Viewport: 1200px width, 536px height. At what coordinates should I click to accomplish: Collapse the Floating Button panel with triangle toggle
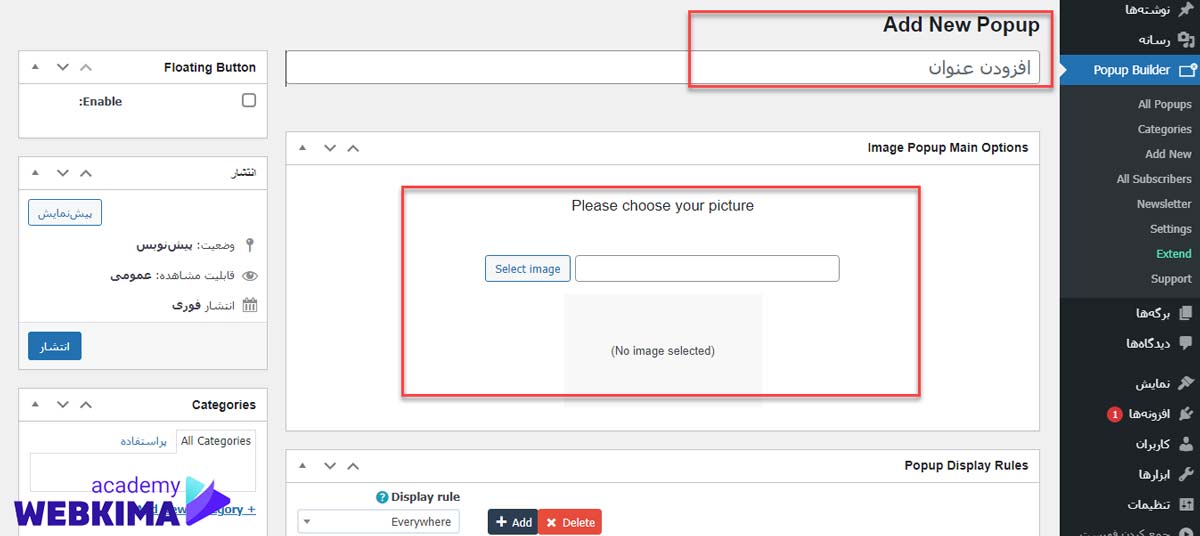pyautogui.click(x=36, y=67)
